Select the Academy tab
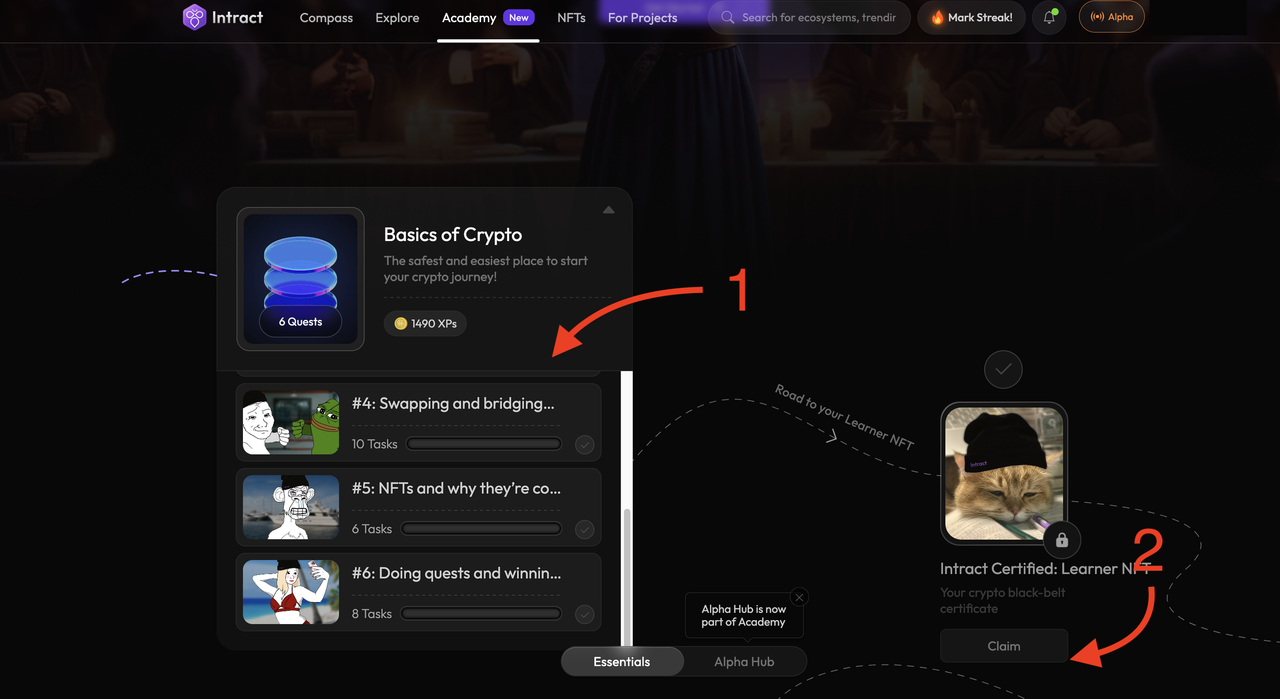Screen dimensions: 1280x699 click(469, 18)
